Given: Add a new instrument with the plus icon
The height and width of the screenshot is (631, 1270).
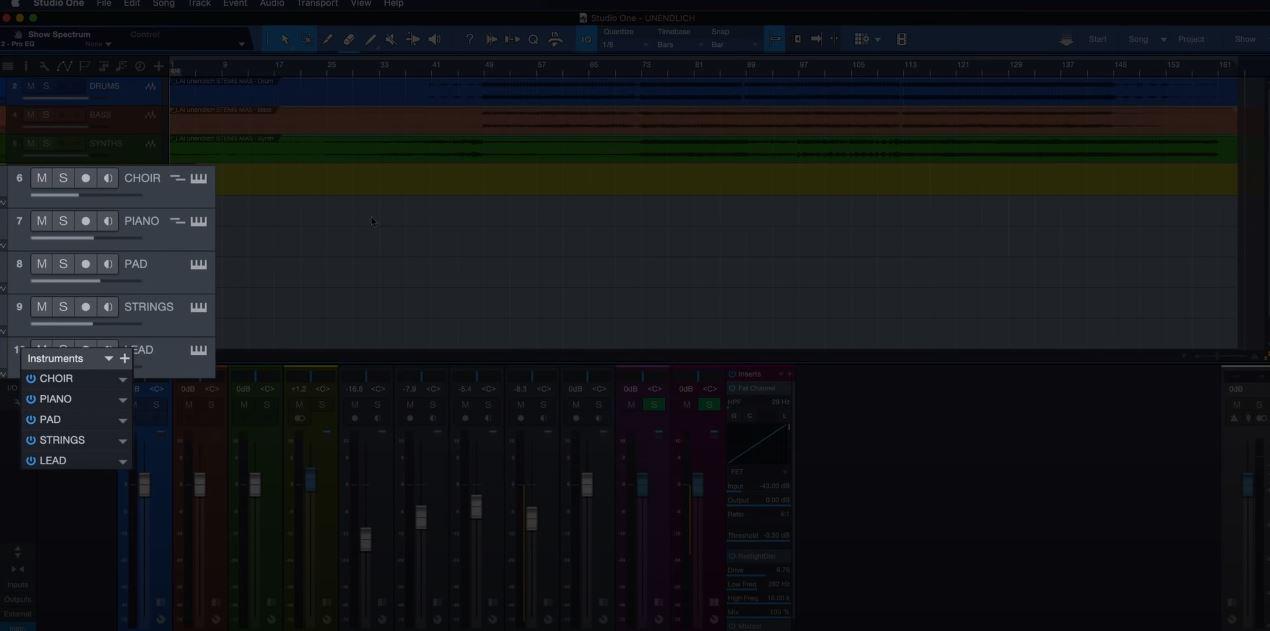Looking at the screenshot, I should pos(124,358).
